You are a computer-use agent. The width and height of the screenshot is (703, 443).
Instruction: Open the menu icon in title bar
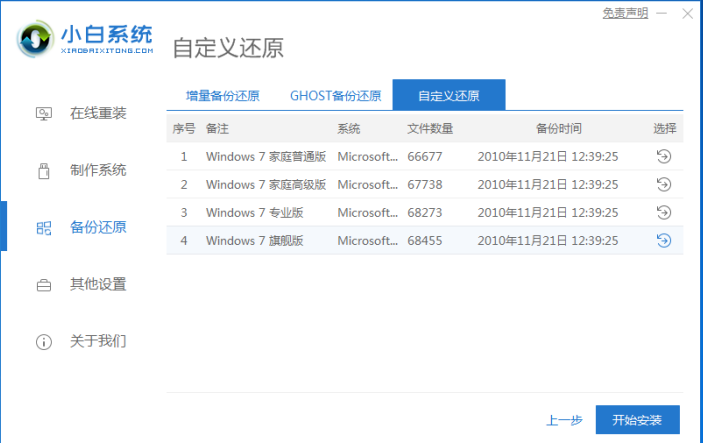(x=663, y=14)
